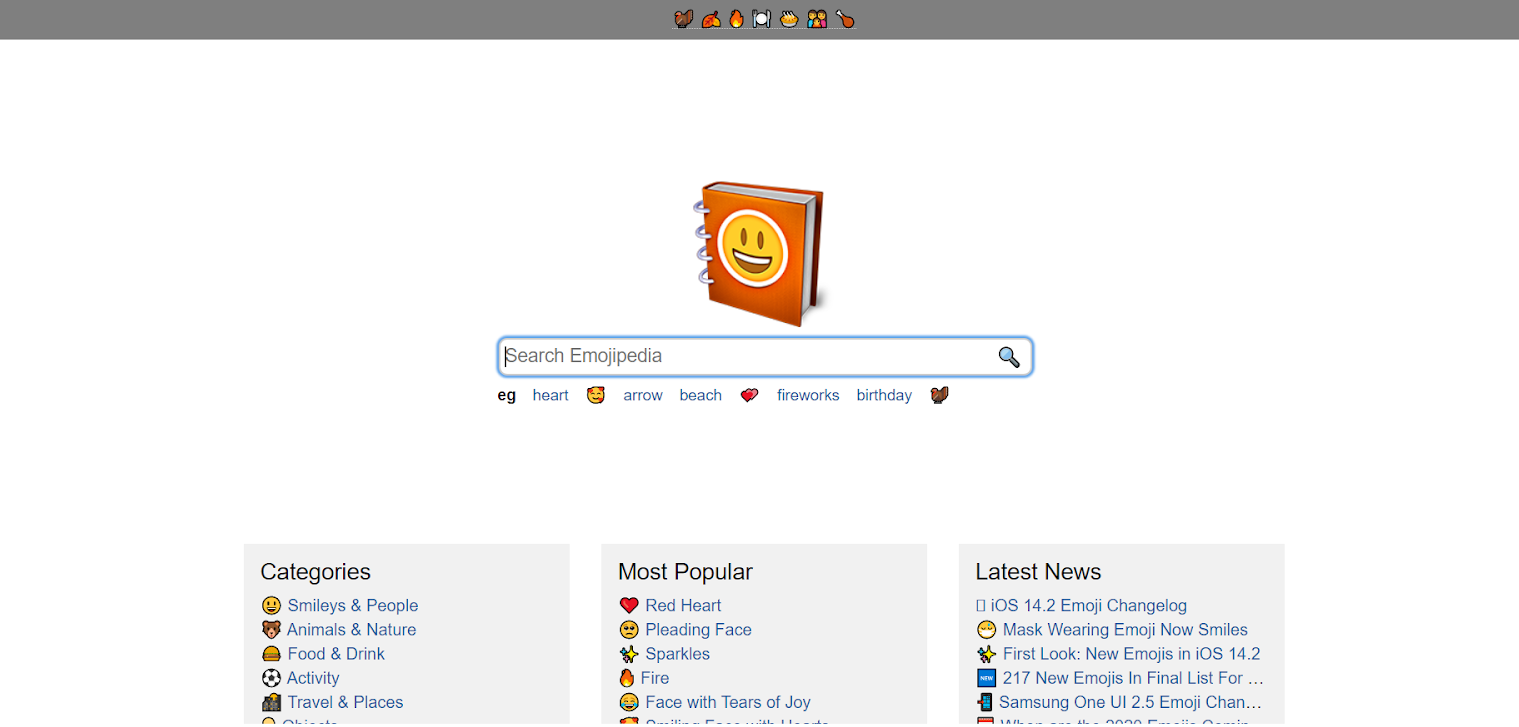The height and width of the screenshot is (727, 1519).
Task: Click the fire emoji in top bar
Action: coord(737,19)
